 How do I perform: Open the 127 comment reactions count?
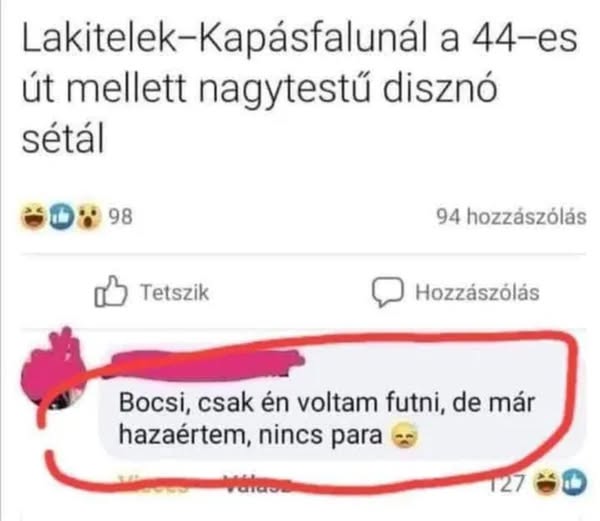[508, 484]
